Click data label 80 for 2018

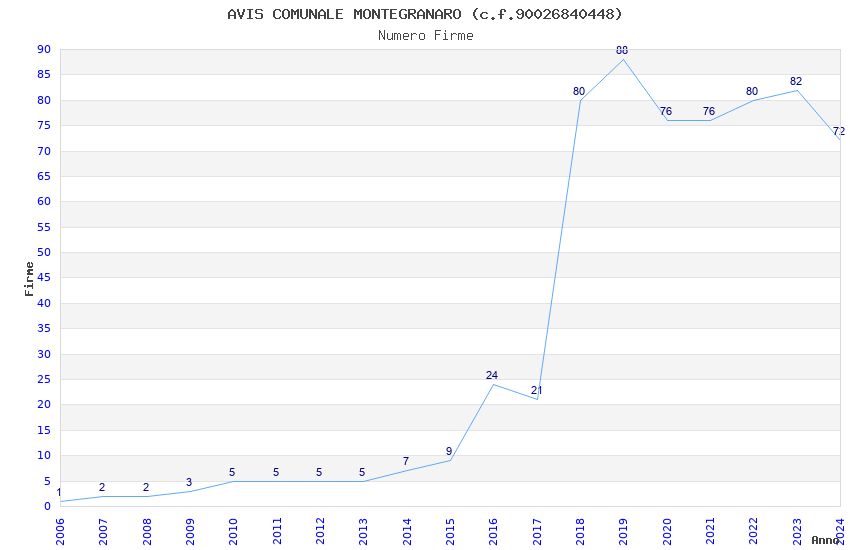[579, 91]
